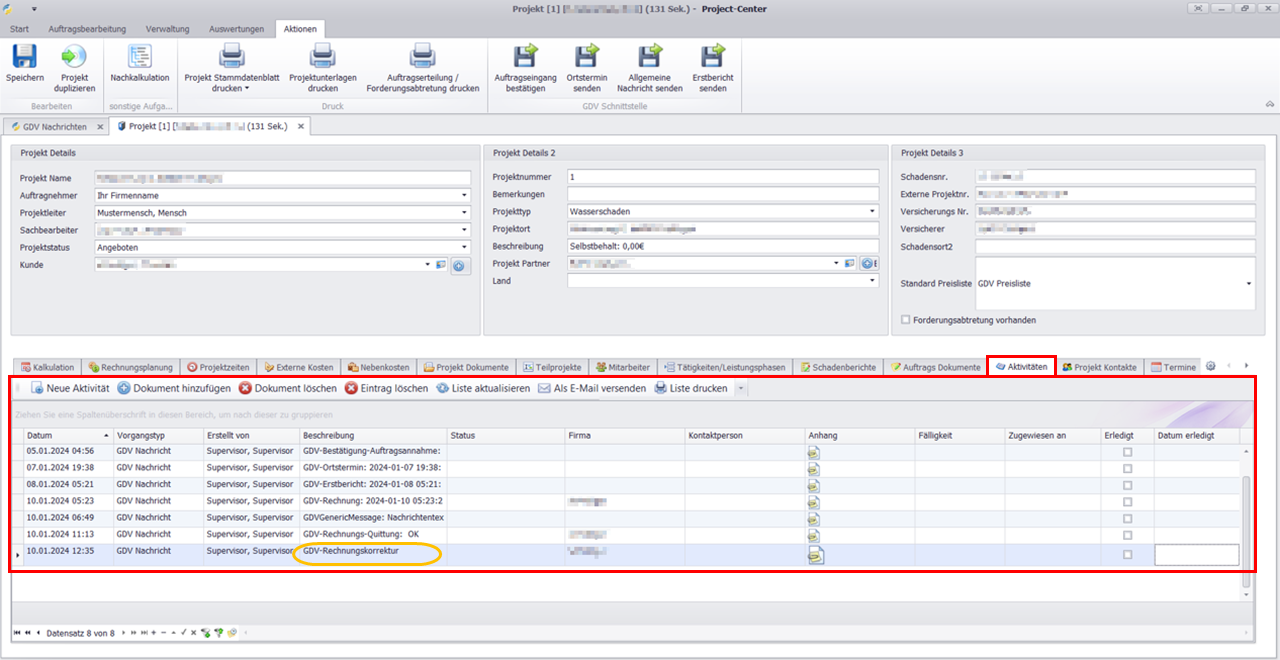This screenshot has height=660, width=1280.
Task: Enable Forderungsabtretung vorhanden checkbox
Action: pyautogui.click(x=906, y=320)
